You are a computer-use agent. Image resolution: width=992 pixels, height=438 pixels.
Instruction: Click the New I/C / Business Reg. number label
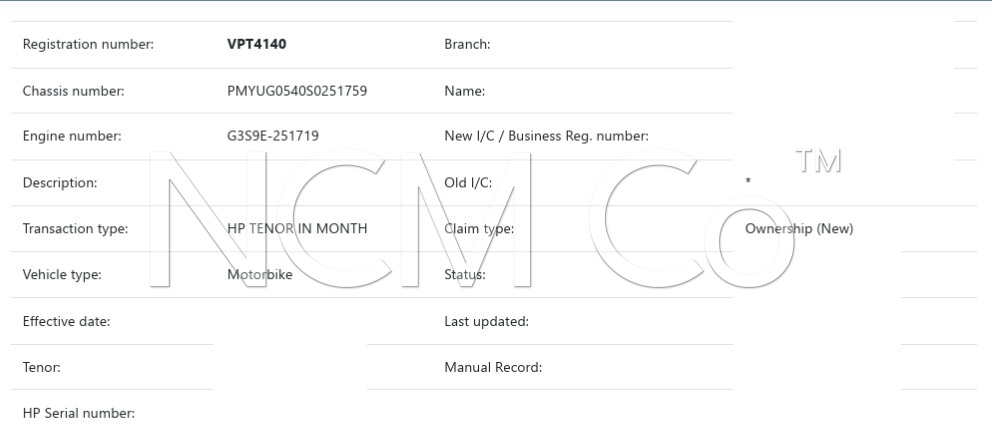point(547,137)
